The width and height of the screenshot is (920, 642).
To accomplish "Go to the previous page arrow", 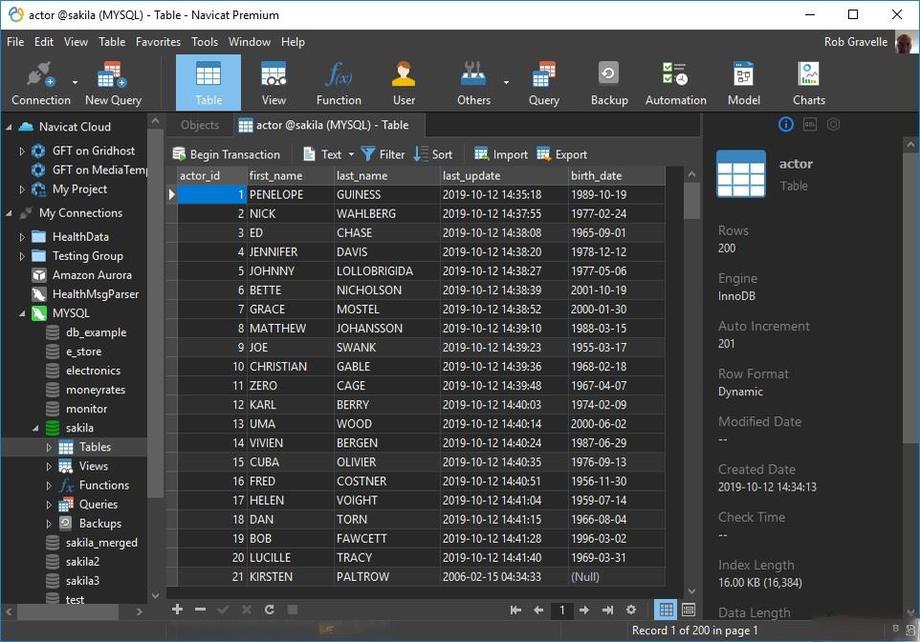I will click(x=538, y=610).
